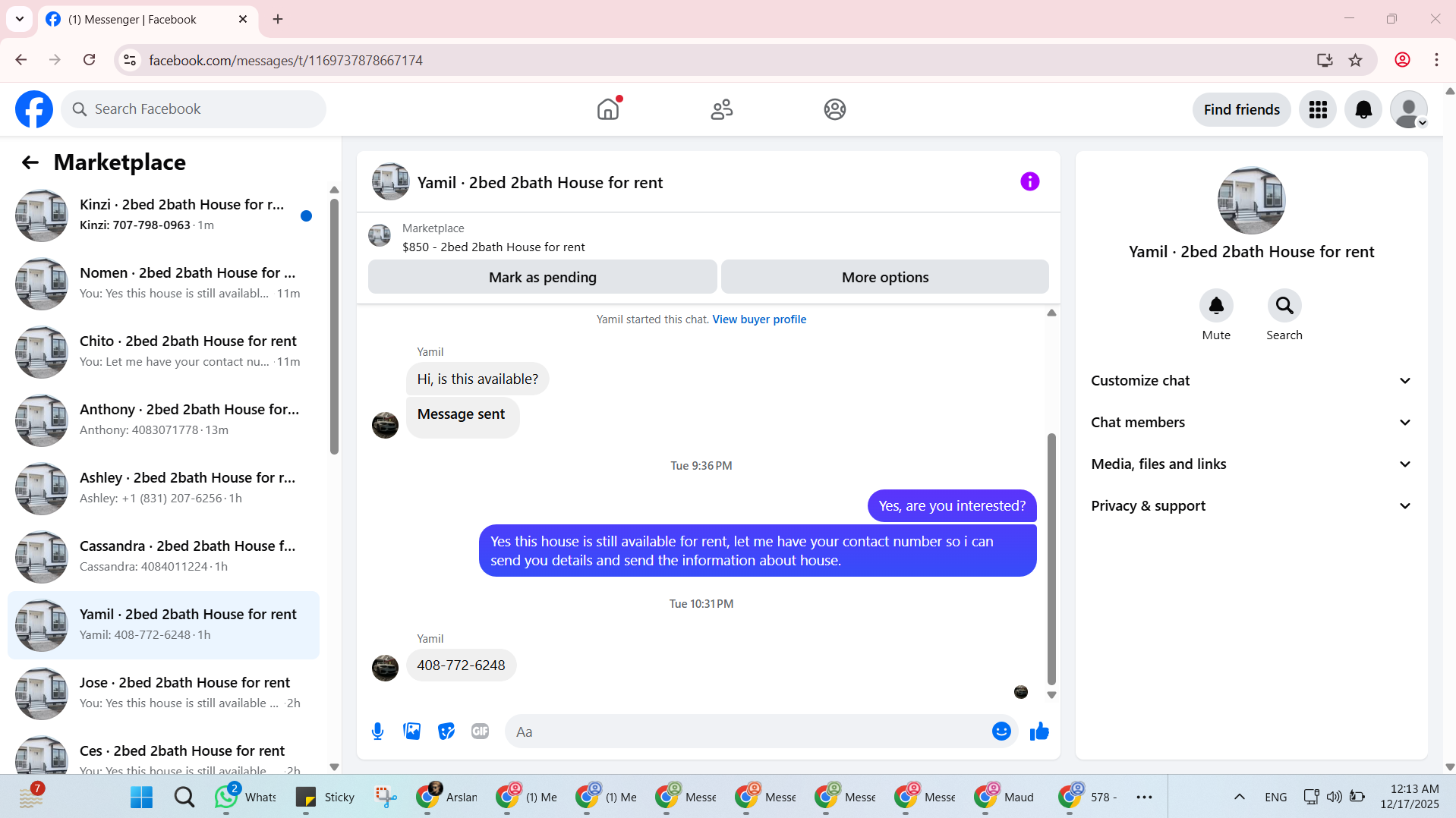Go back from Marketplace chats list
Image resolution: width=1456 pixels, height=818 pixels.
[x=30, y=162]
